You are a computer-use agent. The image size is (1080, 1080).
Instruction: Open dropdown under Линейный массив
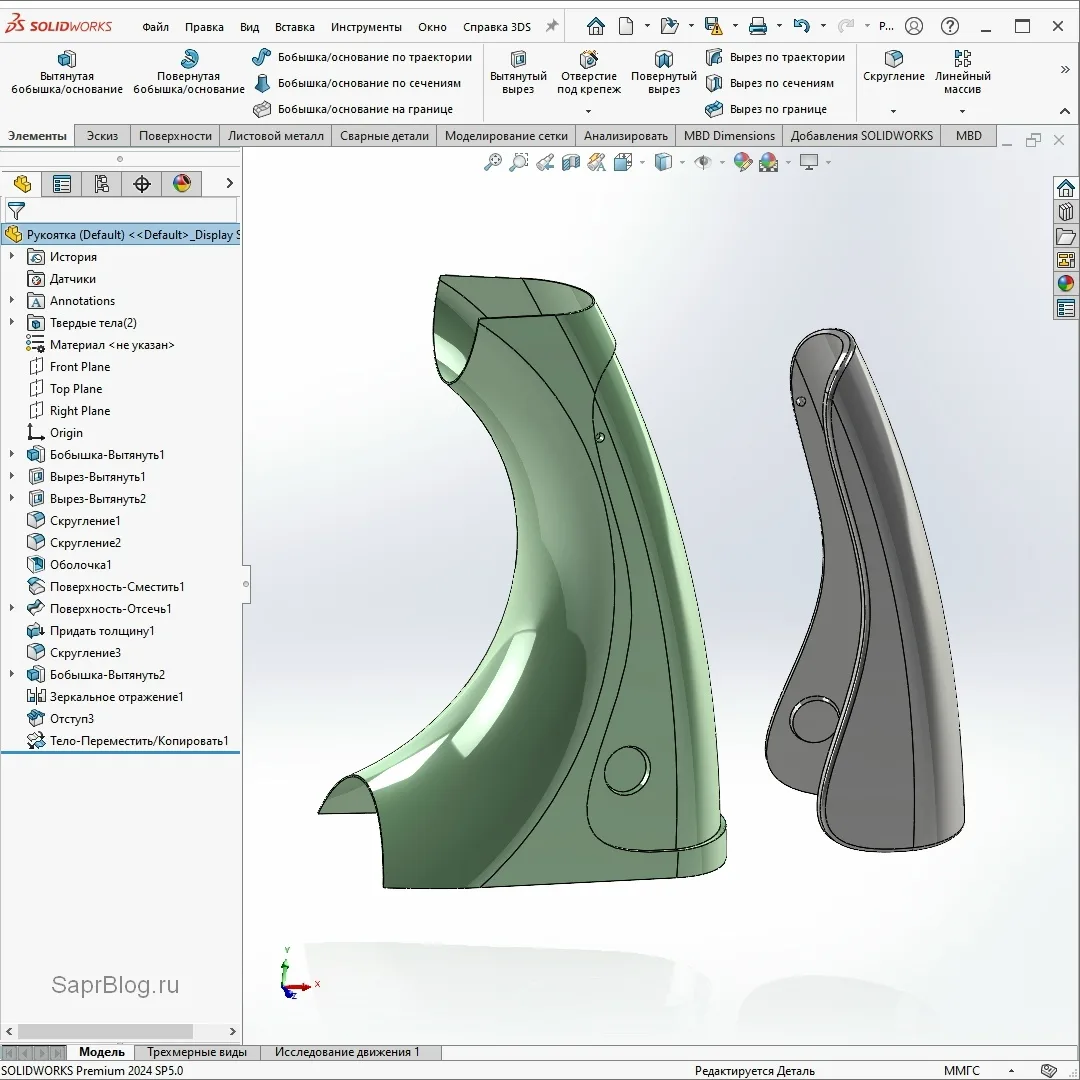tap(962, 111)
